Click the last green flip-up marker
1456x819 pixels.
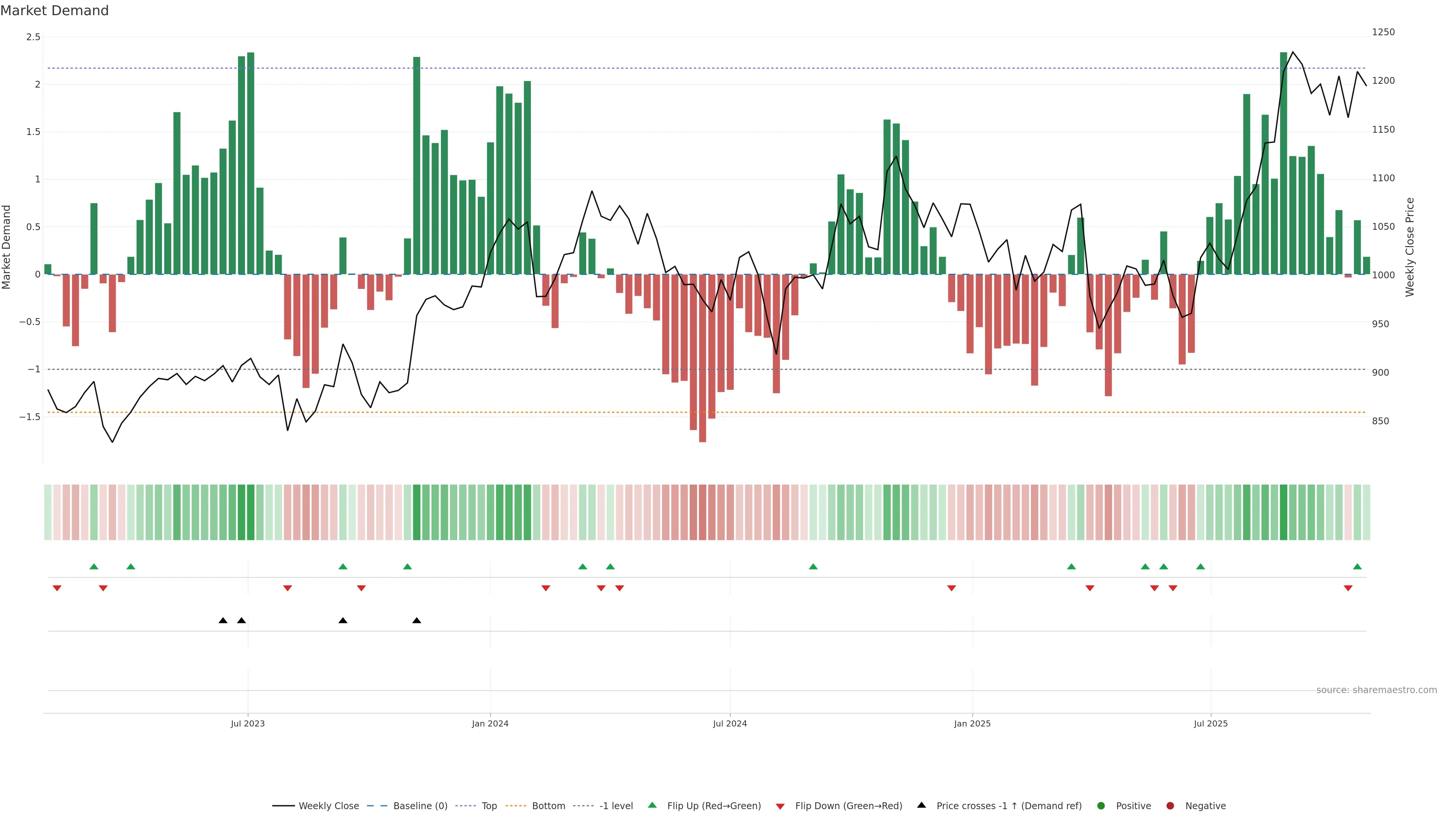[x=1357, y=566]
